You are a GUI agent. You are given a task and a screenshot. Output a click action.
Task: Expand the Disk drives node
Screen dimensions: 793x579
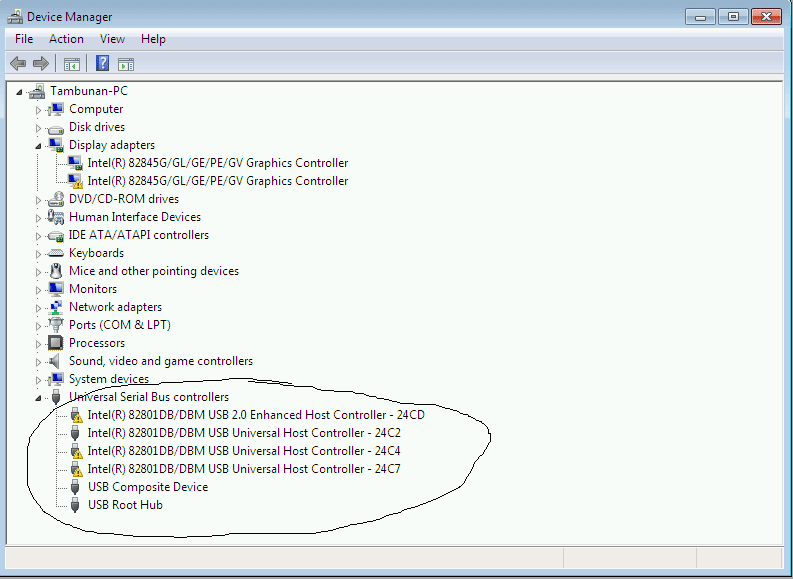(38, 128)
